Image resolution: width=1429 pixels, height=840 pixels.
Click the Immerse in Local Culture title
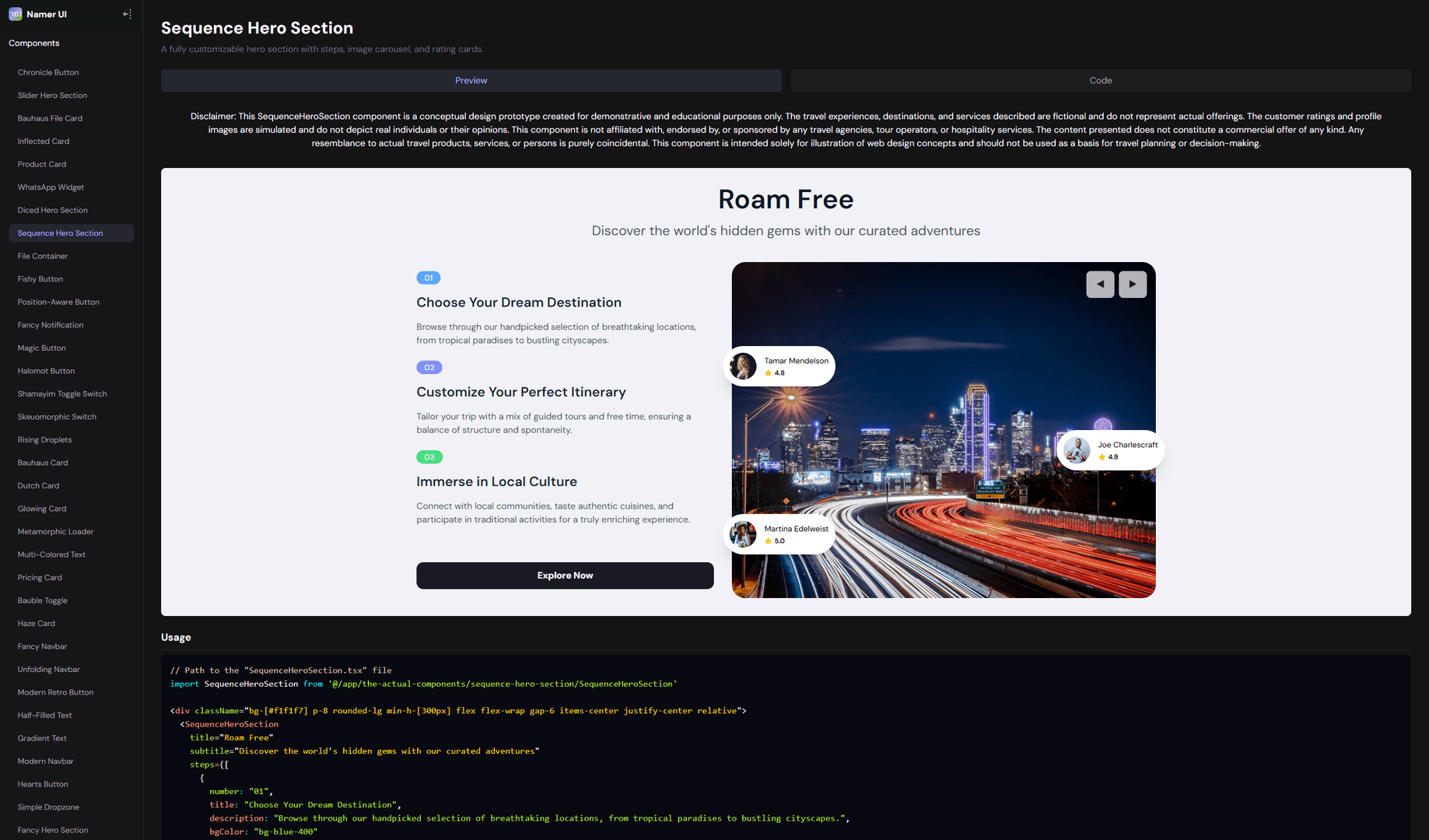pyautogui.click(x=496, y=481)
